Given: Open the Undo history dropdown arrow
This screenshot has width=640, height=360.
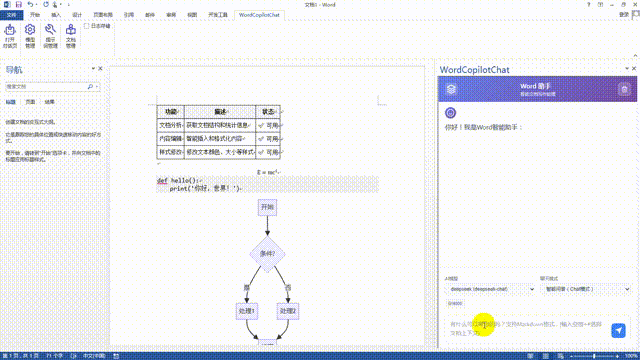Looking at the screenshot, I should pos(36,4).
